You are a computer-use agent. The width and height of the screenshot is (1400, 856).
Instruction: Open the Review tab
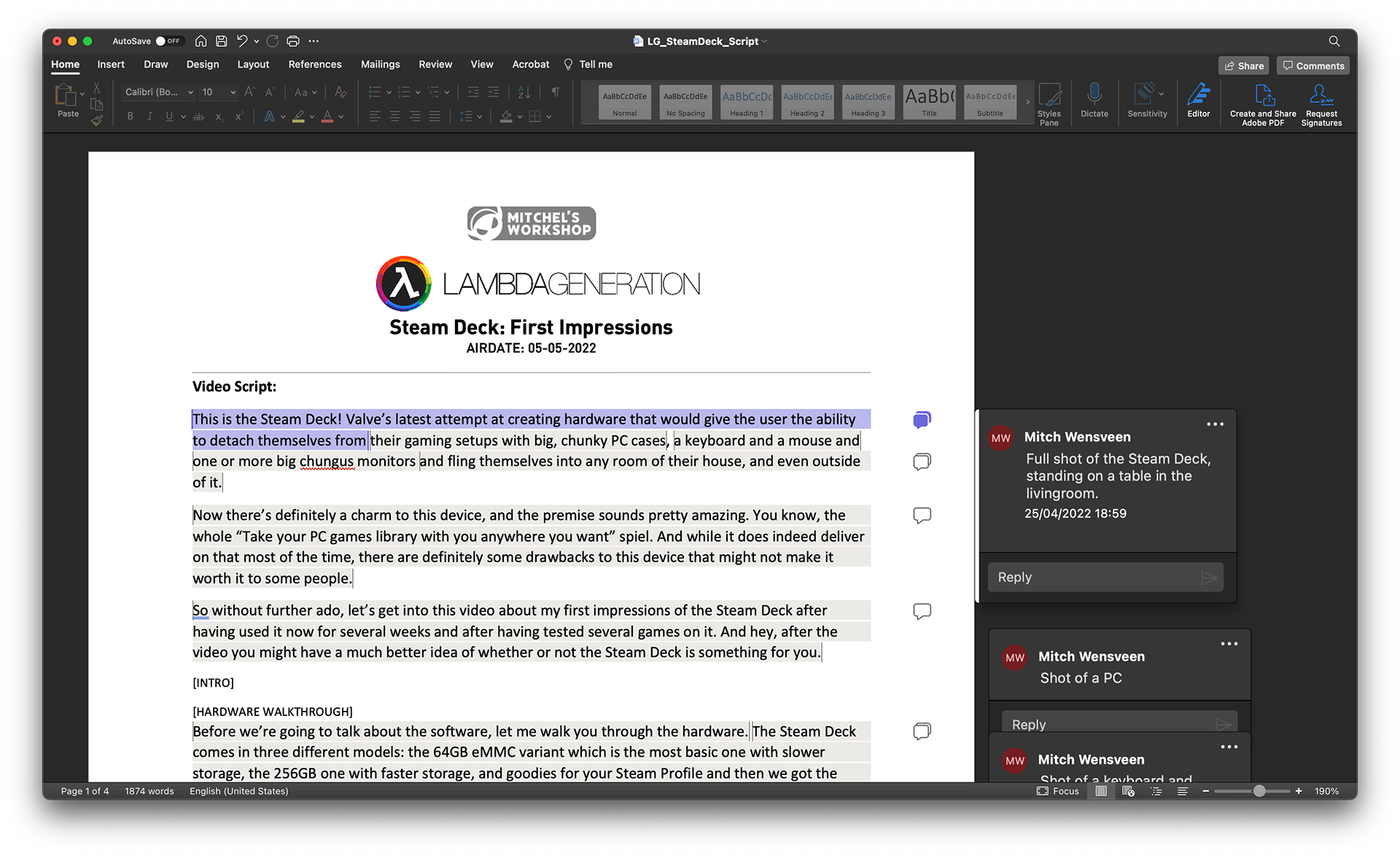[x=435, y=64]
